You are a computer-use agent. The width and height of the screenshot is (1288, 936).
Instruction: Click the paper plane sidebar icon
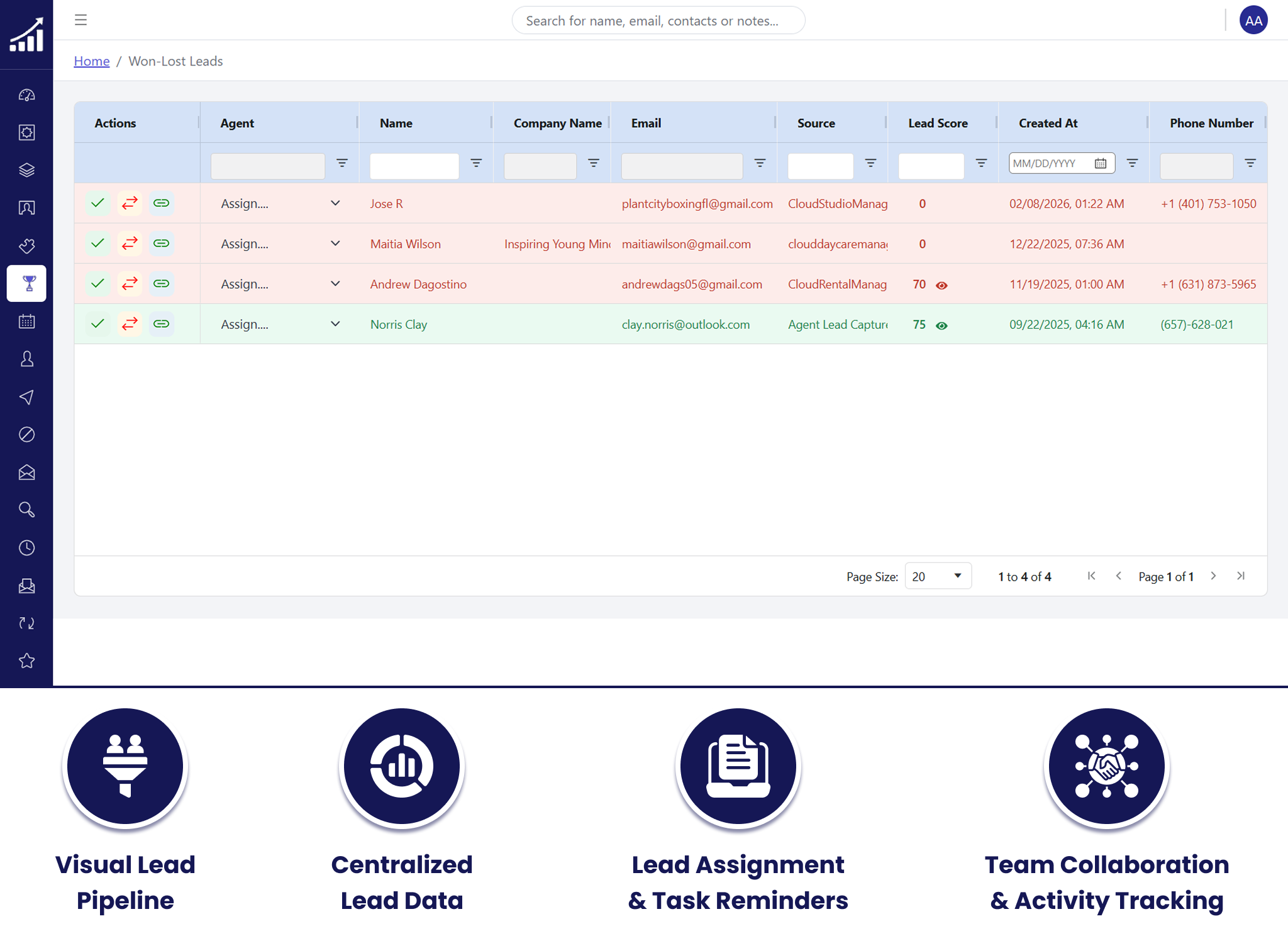(x=27, y=397)
